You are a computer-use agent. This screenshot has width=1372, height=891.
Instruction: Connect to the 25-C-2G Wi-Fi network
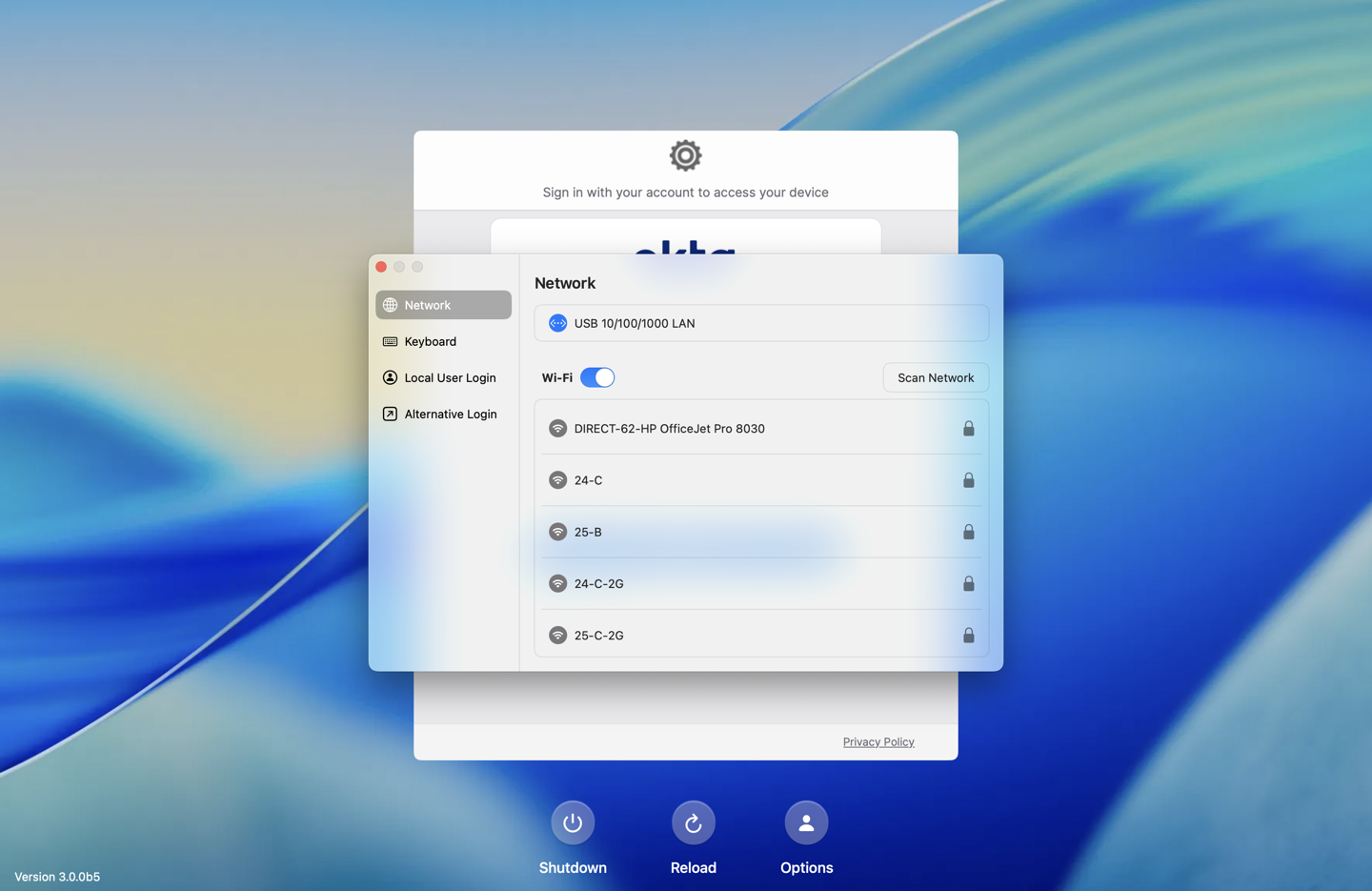tap(761, 635)
